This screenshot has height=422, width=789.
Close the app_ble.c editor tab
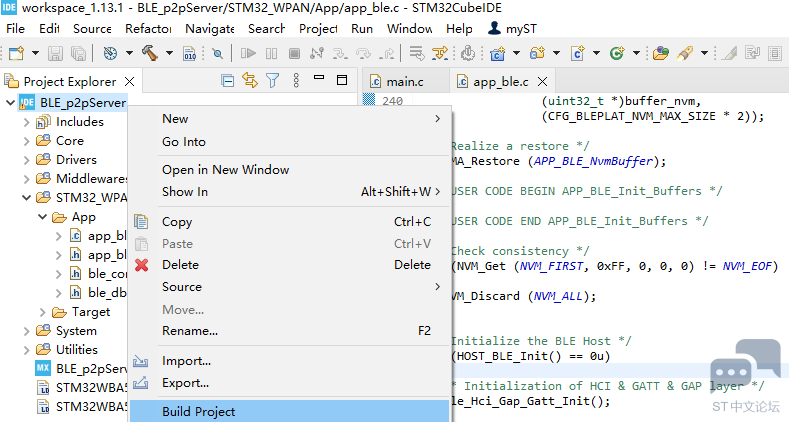tap(542, 81)
